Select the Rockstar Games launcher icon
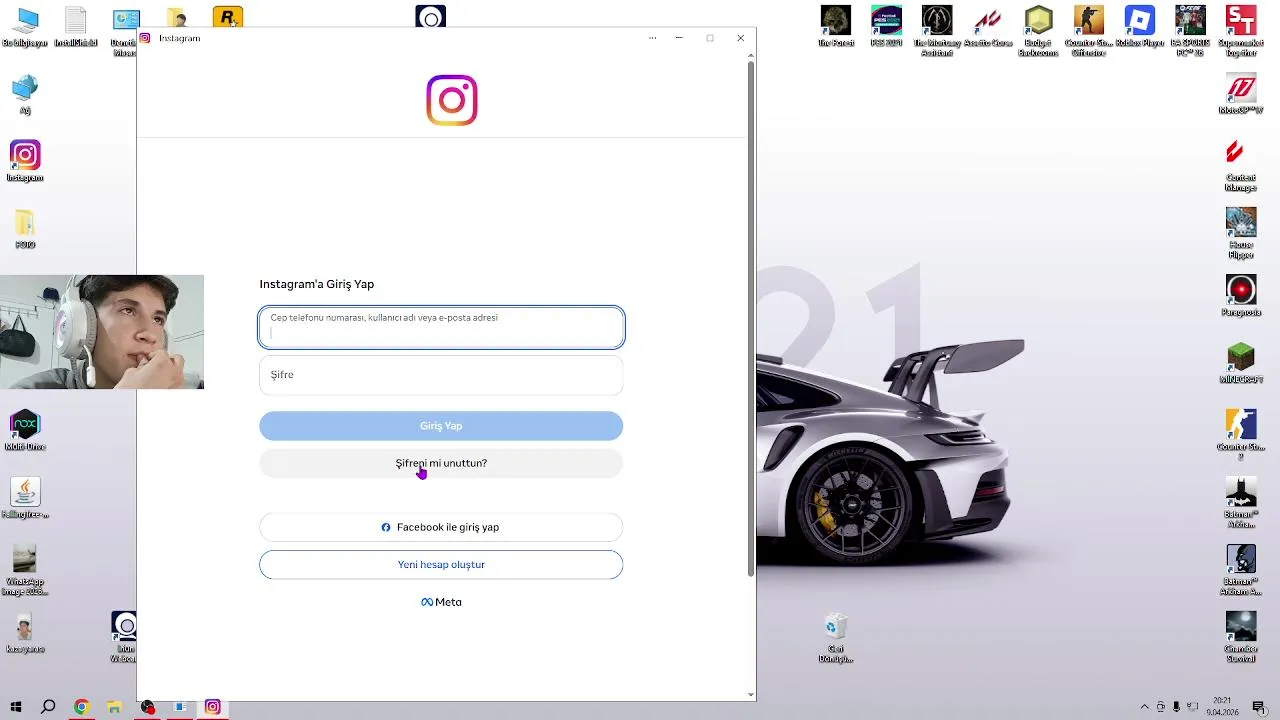 point(228,17)
